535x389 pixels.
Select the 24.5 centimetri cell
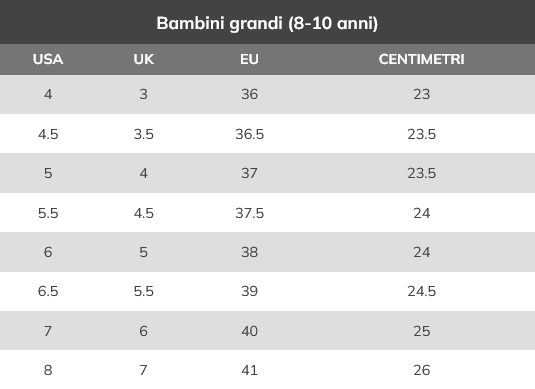[422, 291]
